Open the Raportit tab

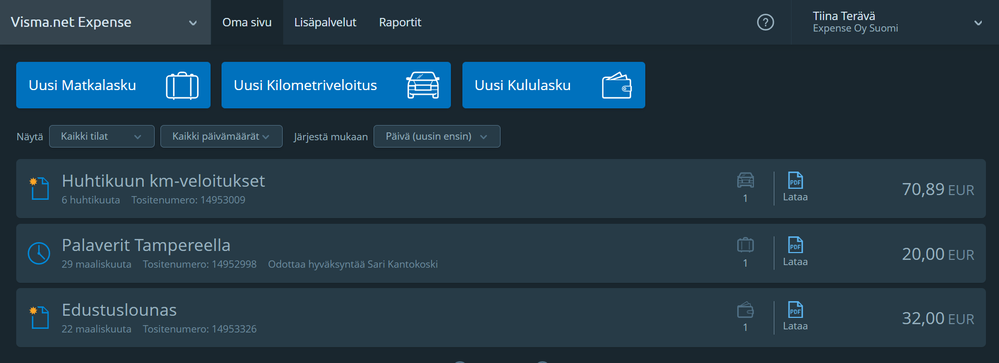click(x=400, y=22)
